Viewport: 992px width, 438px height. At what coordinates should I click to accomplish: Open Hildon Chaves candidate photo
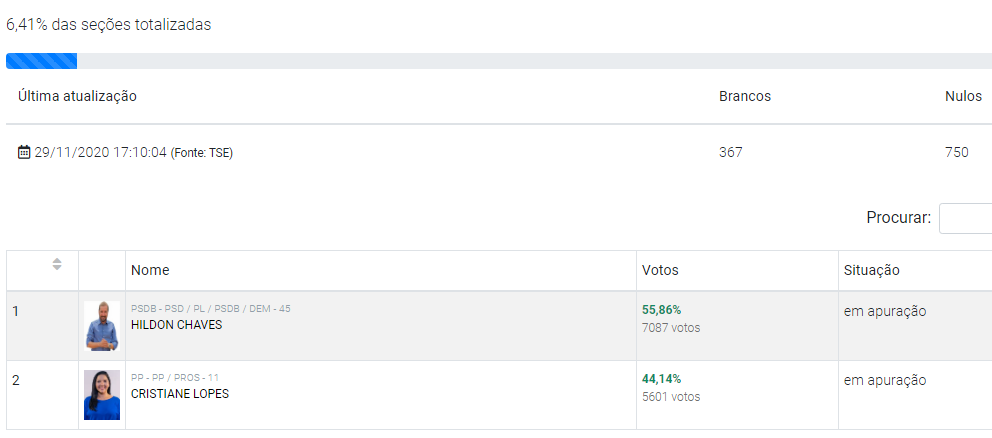[x=102, y=326]
